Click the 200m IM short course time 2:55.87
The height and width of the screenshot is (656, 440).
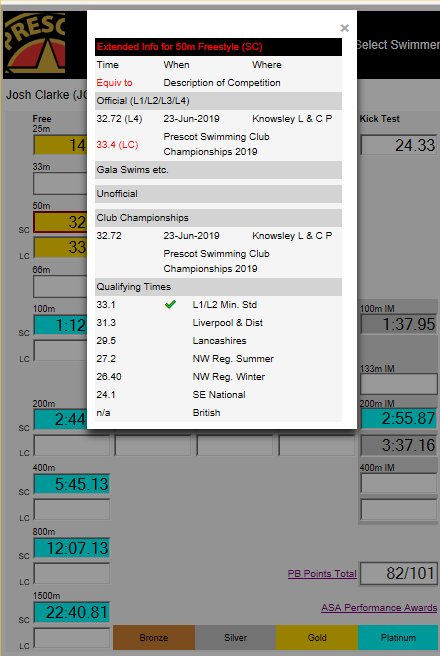pyautogui.click(x=399, y=418)
